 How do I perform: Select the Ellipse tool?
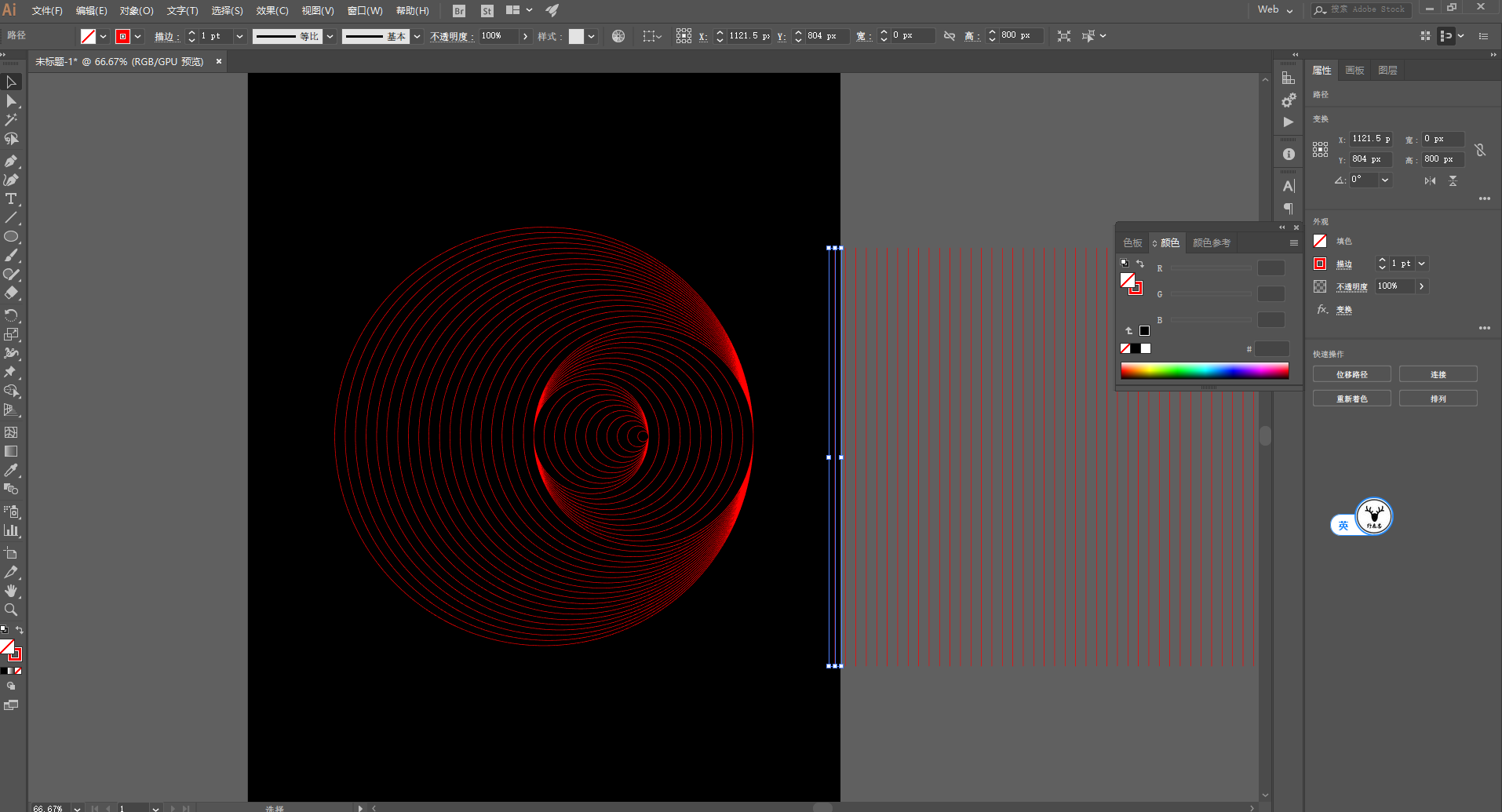click(11, 237)
